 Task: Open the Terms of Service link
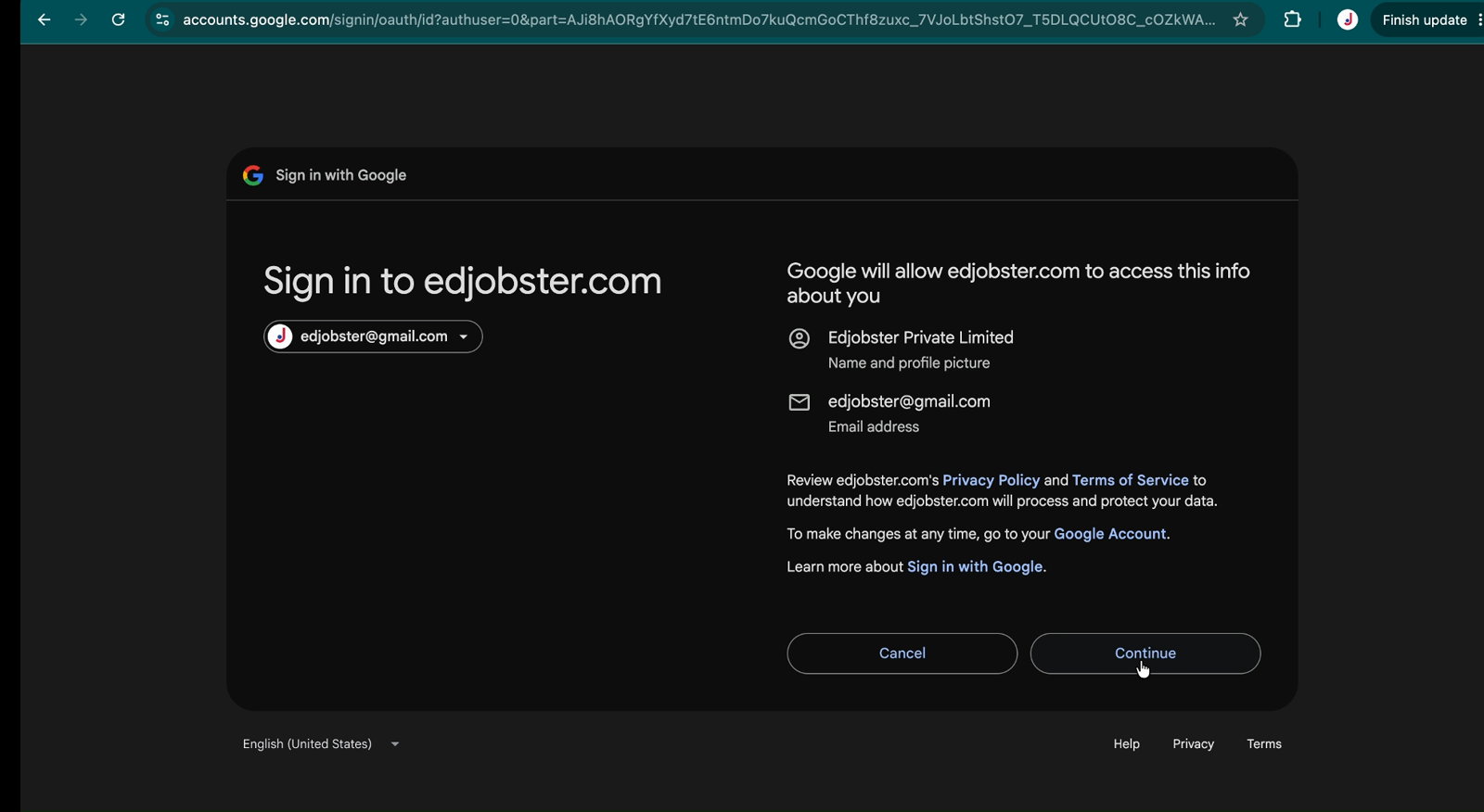coord(1130,480)
